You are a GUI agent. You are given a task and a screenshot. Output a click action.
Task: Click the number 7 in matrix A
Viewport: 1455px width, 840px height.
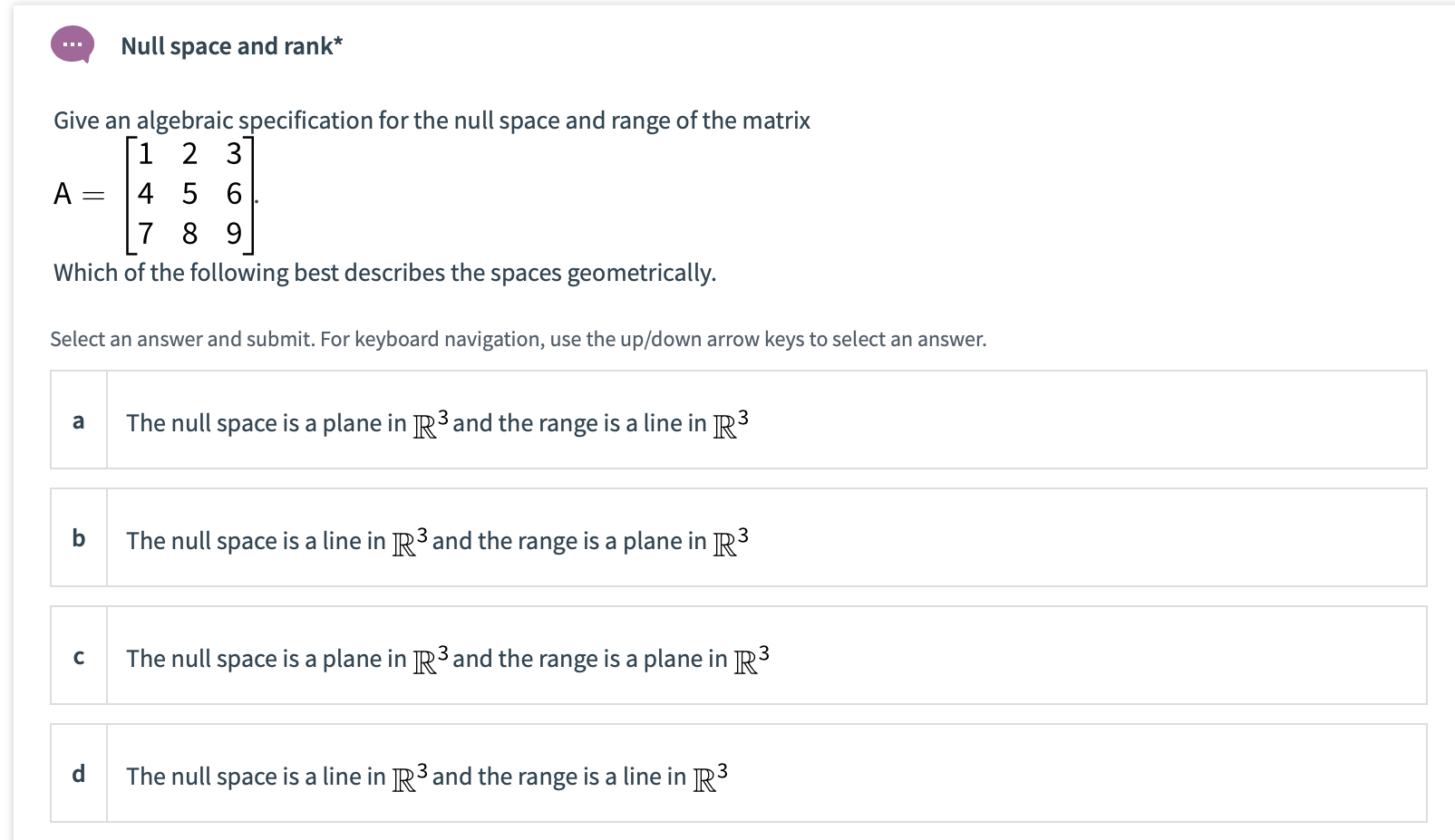click(145, 234)
